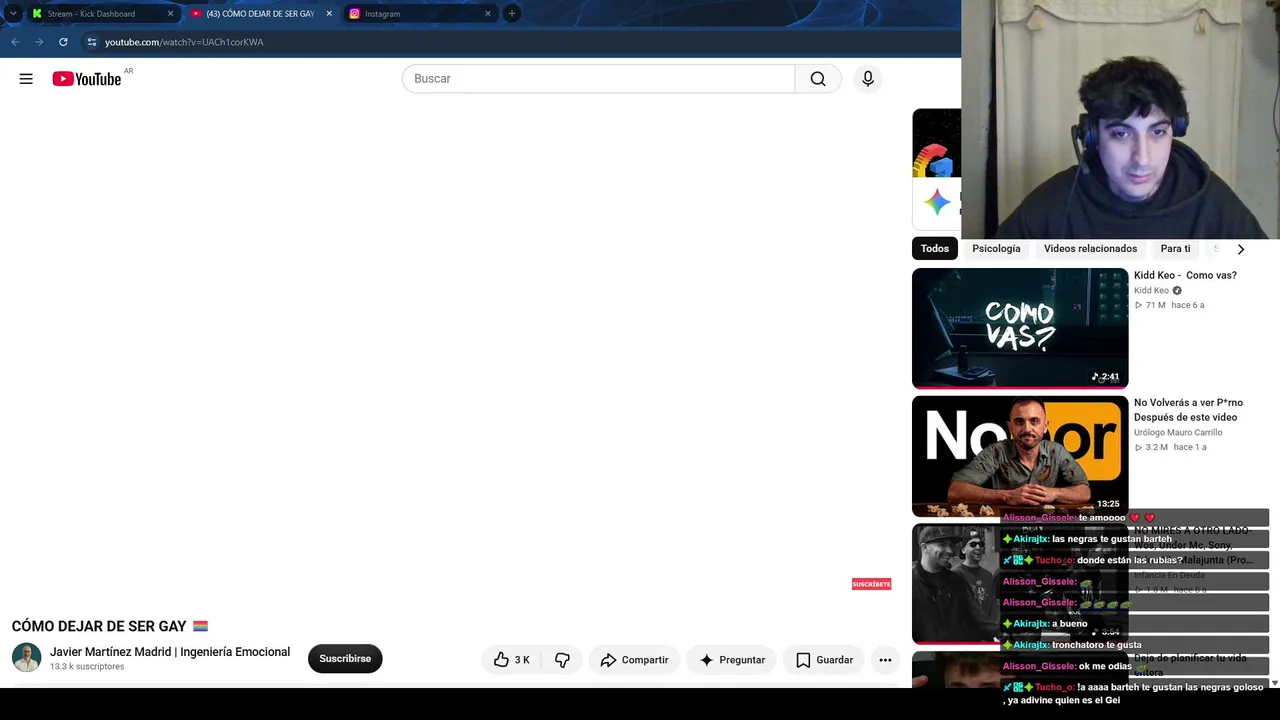Select the Para ti filter chip
This screenshot has height=720, width=1280.
click(1175, 249)
